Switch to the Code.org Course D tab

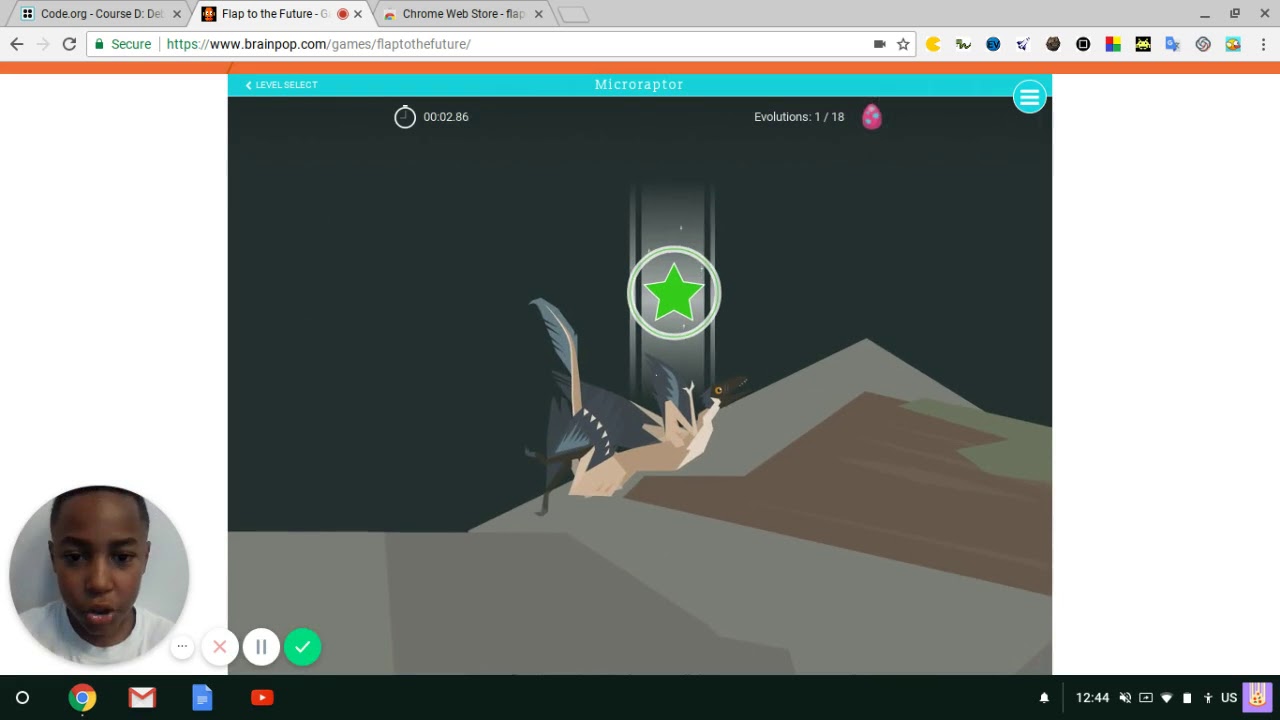[99, 14]
